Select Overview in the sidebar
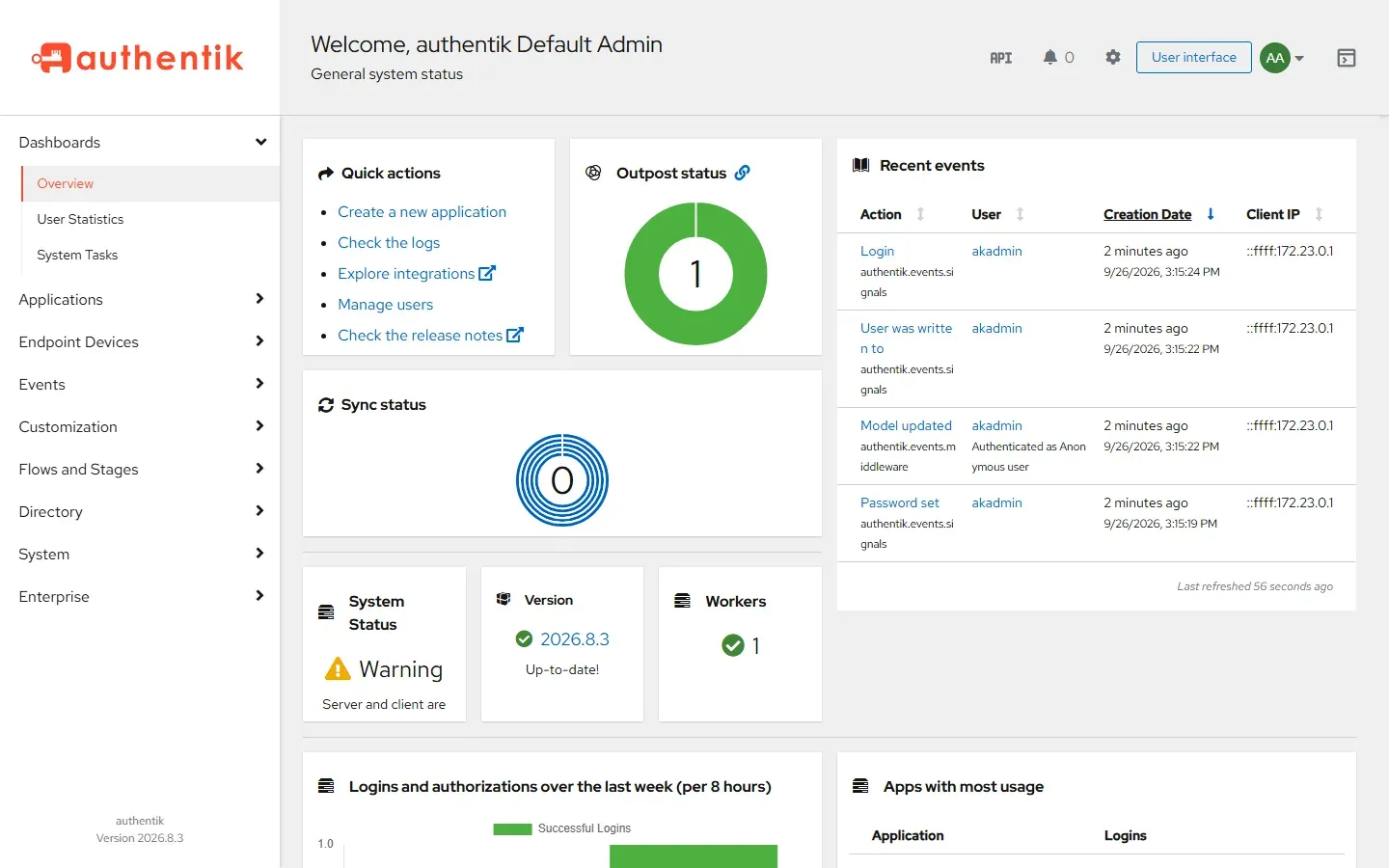Image resolution: width=1389 pixels, height=868 pixels. coord(150,183)
